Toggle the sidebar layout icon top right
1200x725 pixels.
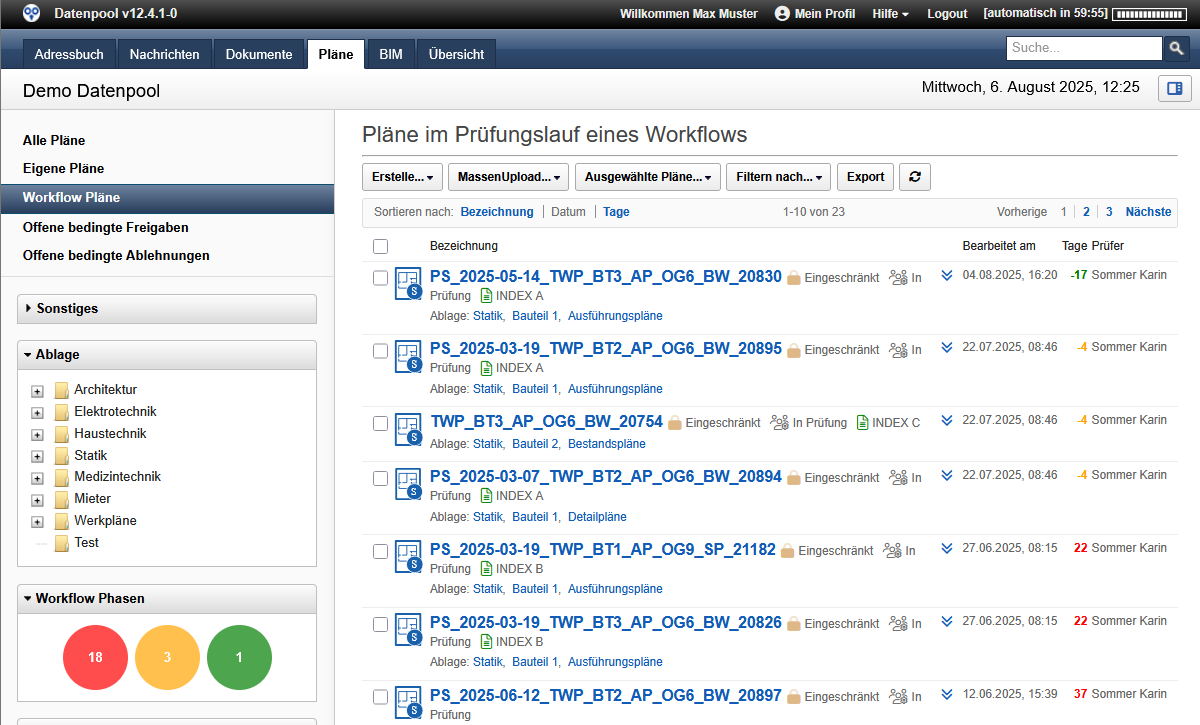click(1174, 88)
